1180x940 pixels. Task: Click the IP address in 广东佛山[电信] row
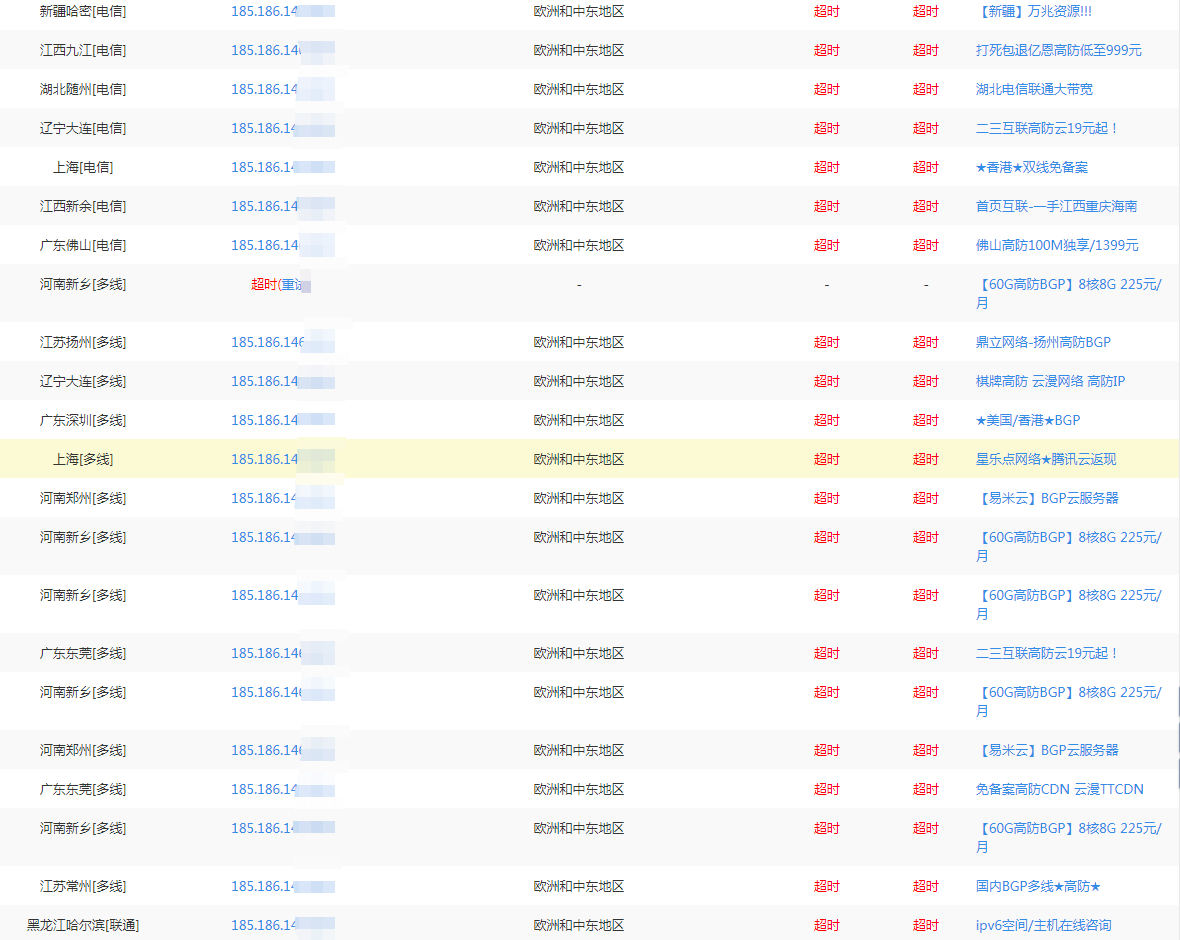point(283,245)
